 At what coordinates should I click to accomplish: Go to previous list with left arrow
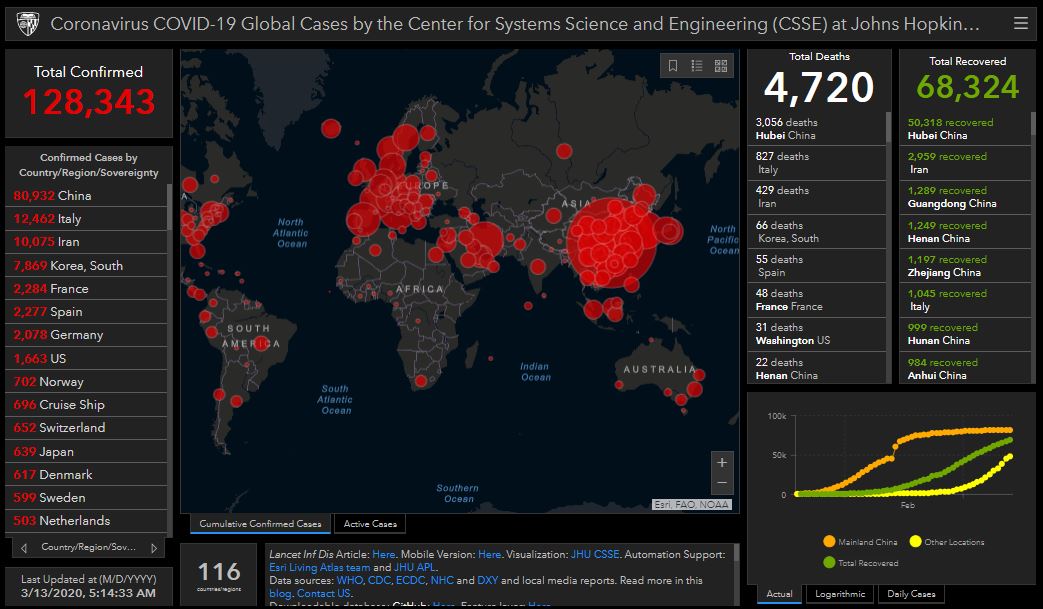(24, 548)
